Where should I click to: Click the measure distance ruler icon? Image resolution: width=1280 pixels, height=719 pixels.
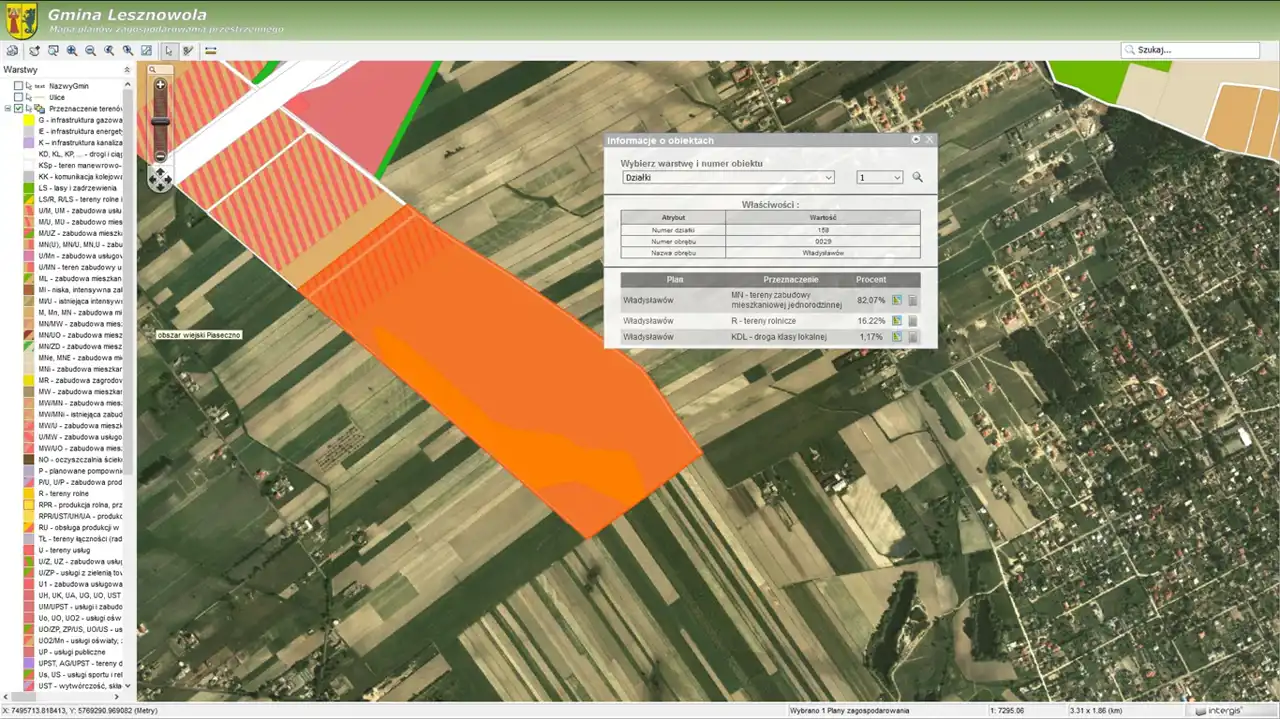[x=211, y=50]
